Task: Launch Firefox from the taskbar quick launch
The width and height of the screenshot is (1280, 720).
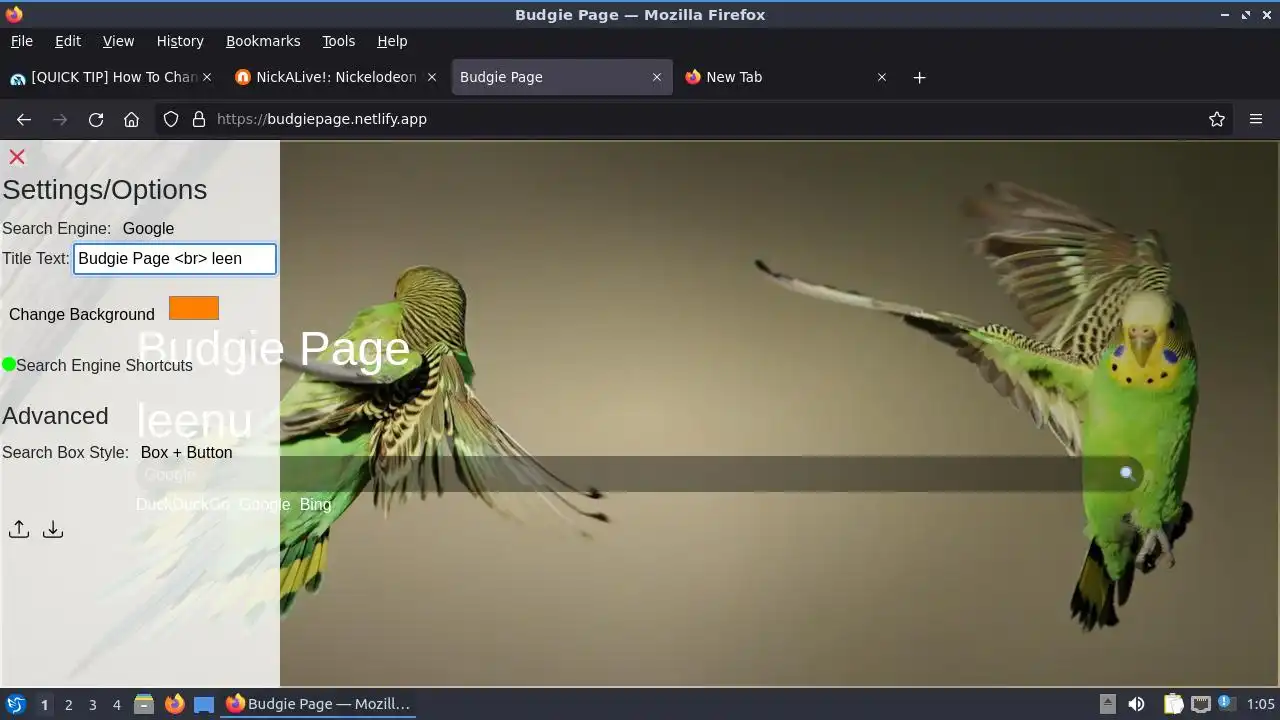Action: 174,704
